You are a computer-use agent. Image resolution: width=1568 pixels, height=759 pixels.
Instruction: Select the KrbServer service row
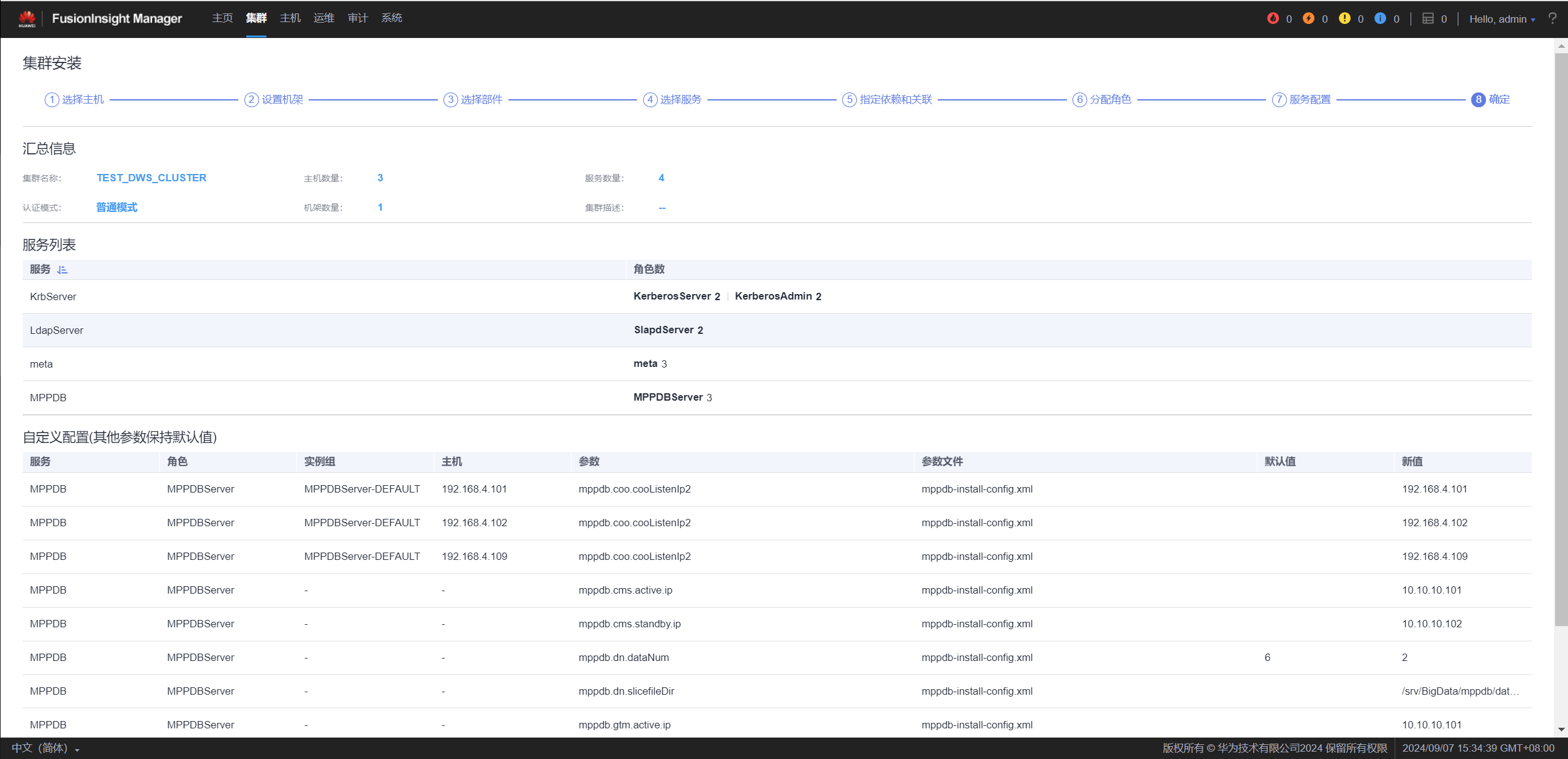[x=777, y=296]
